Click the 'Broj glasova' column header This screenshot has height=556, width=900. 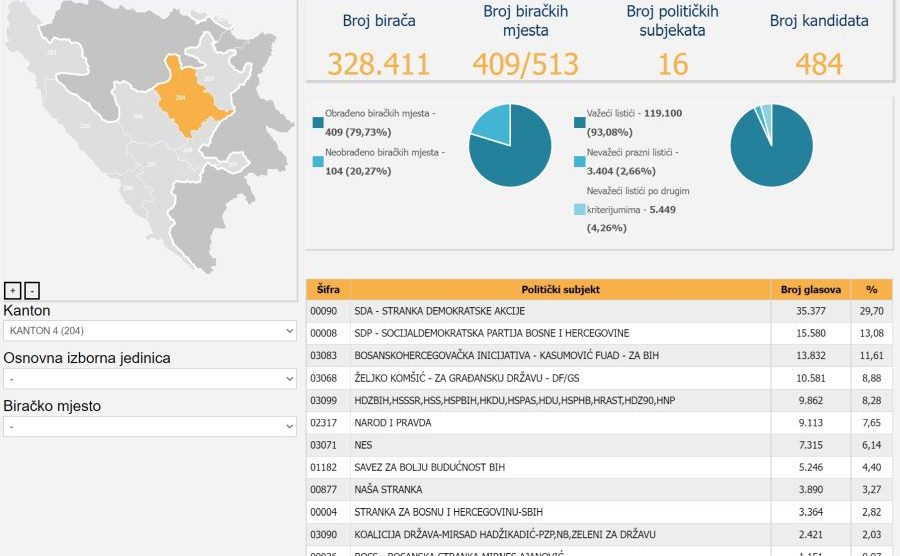tap(811, 290)
